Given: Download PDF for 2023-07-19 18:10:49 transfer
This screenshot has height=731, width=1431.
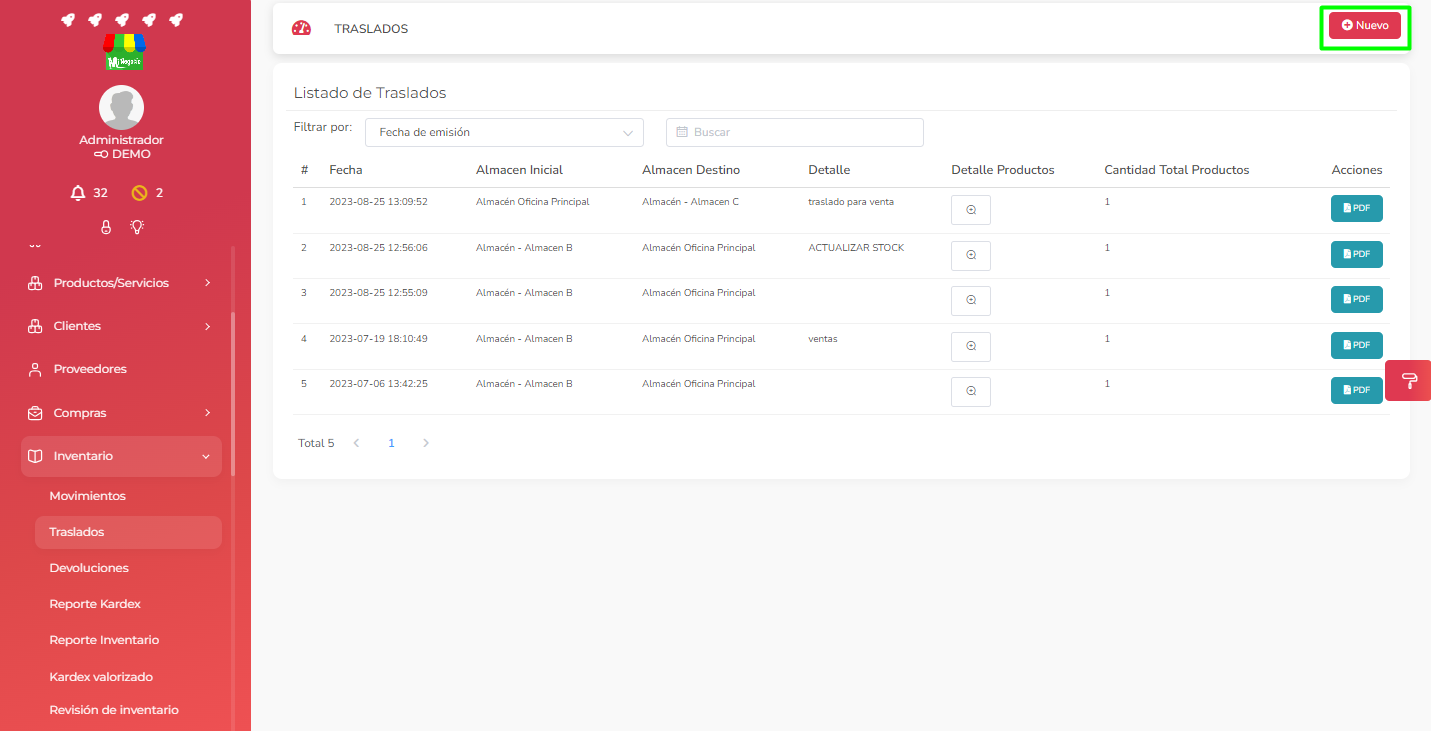Looking at the screenshot, I should (x=1356, y=345).
